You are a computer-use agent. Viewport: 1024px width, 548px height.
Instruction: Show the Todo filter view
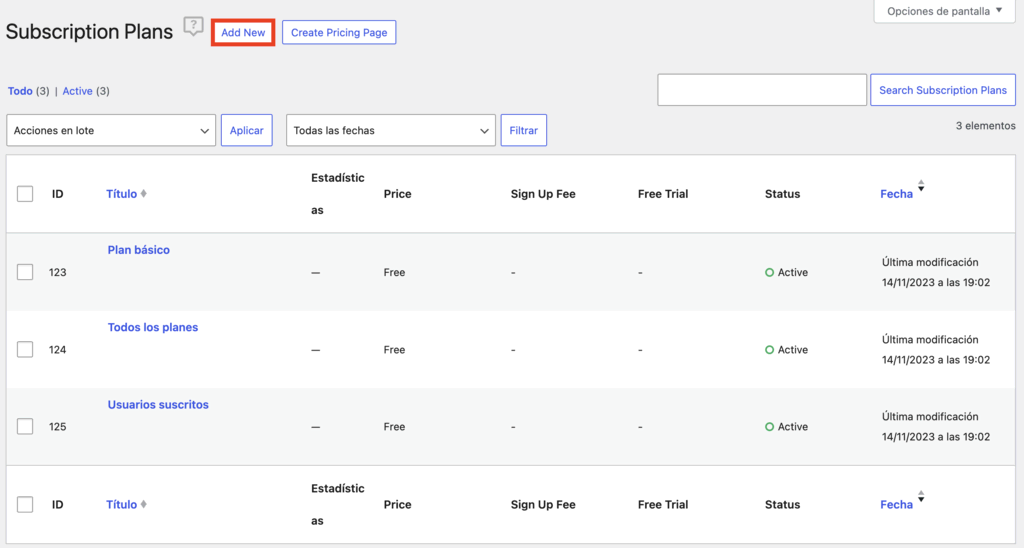[20, 91]
